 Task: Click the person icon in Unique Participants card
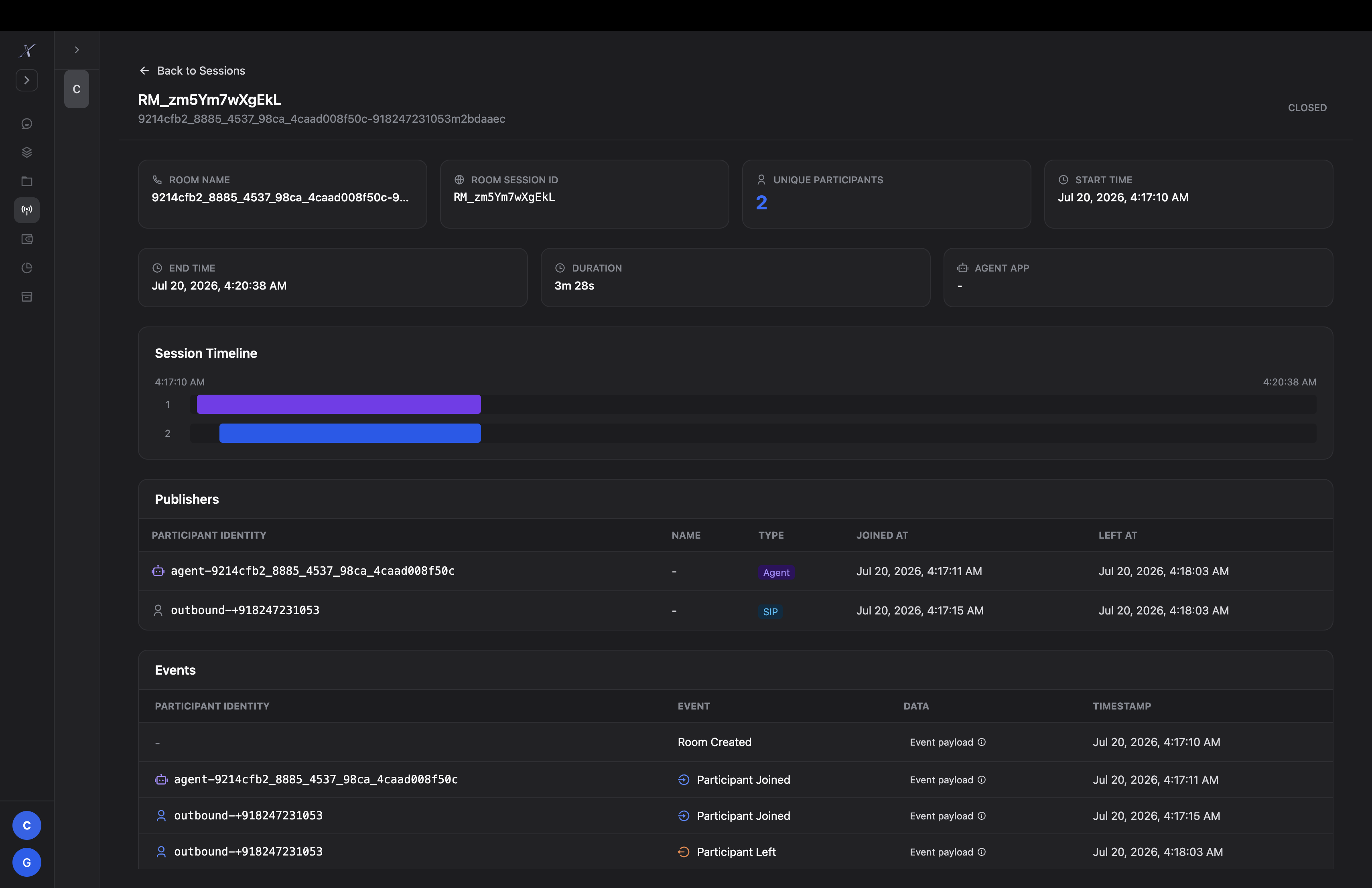coord(761,180)
